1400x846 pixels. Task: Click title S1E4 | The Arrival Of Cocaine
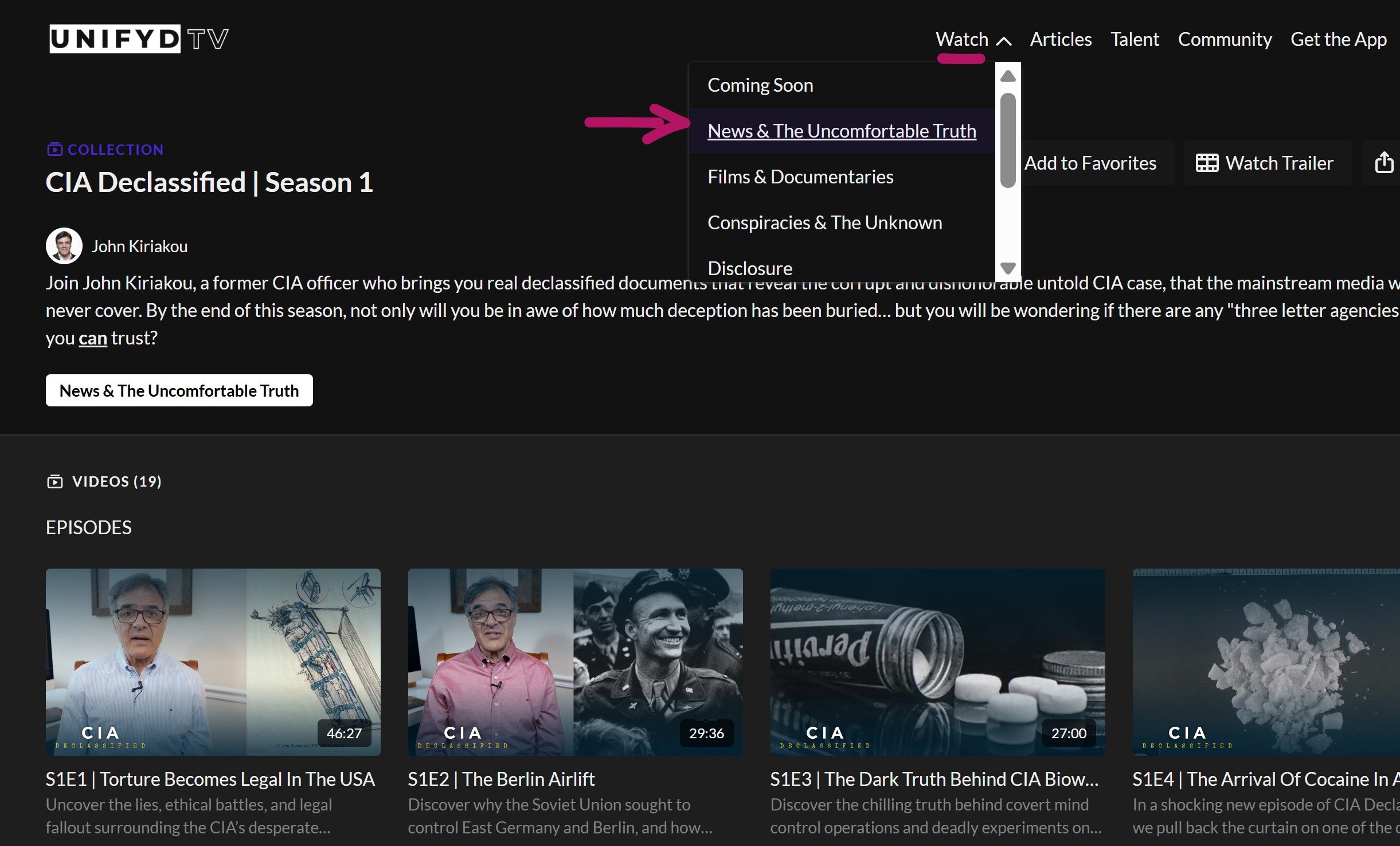pos(1266,779)
